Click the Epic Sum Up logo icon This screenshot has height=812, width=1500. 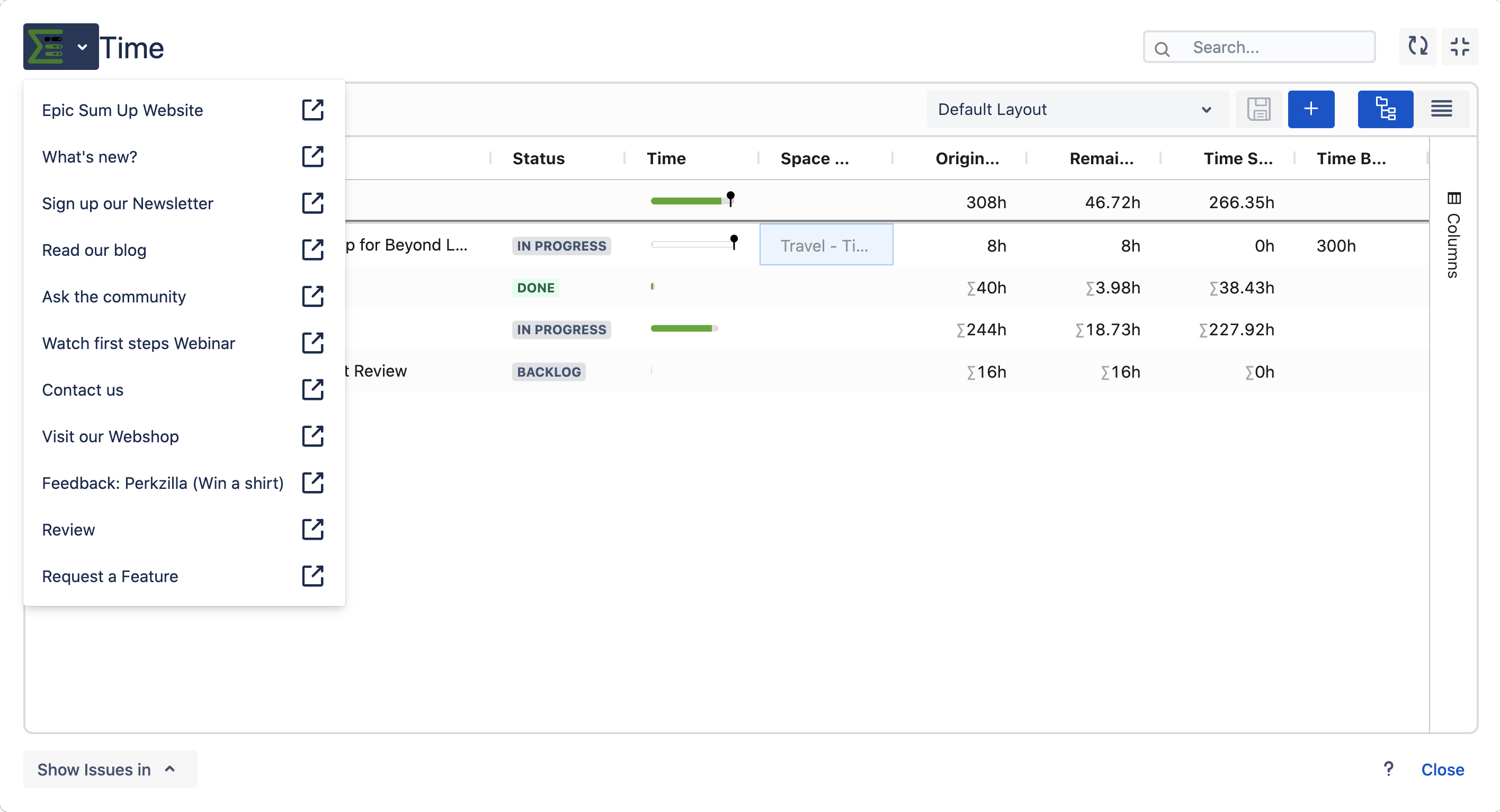[x=47, y=47]
